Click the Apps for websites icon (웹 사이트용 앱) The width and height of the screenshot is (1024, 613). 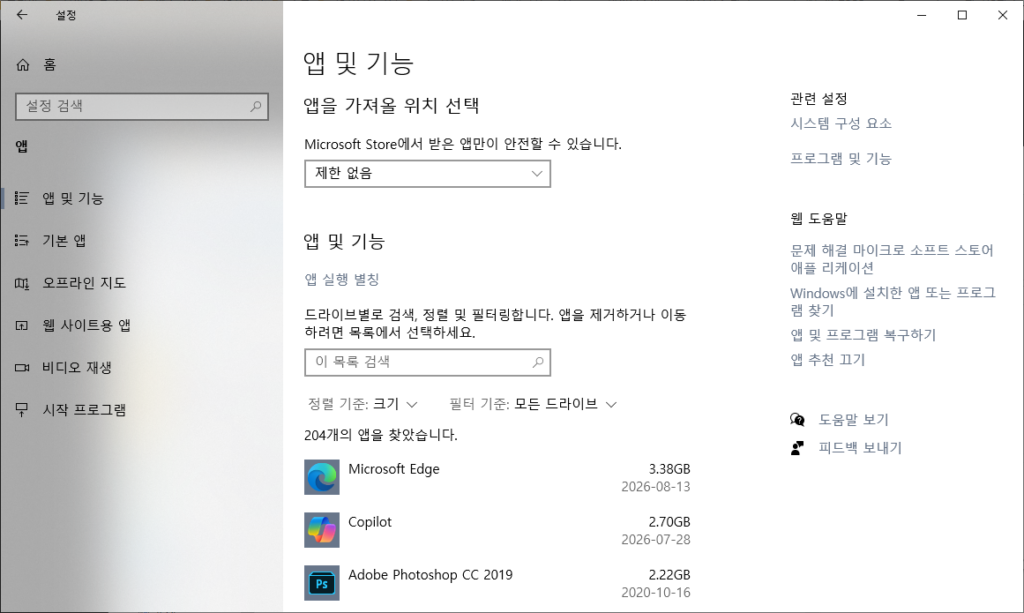22,325
